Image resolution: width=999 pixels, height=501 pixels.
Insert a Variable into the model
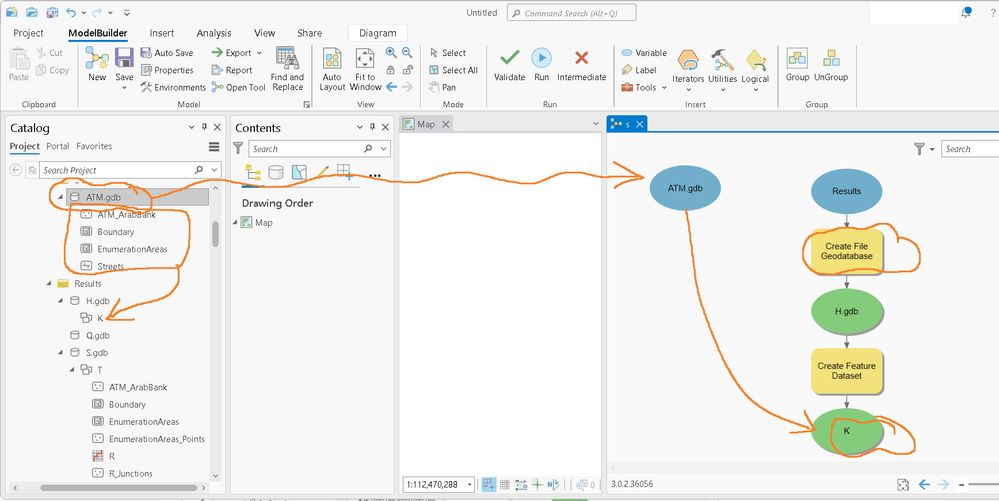[643, 53]
